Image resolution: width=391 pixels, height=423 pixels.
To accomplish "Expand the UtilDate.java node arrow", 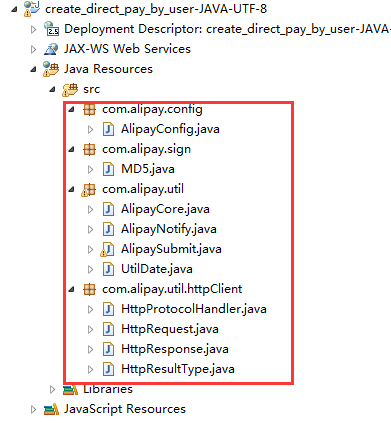I will coord(90,269).
